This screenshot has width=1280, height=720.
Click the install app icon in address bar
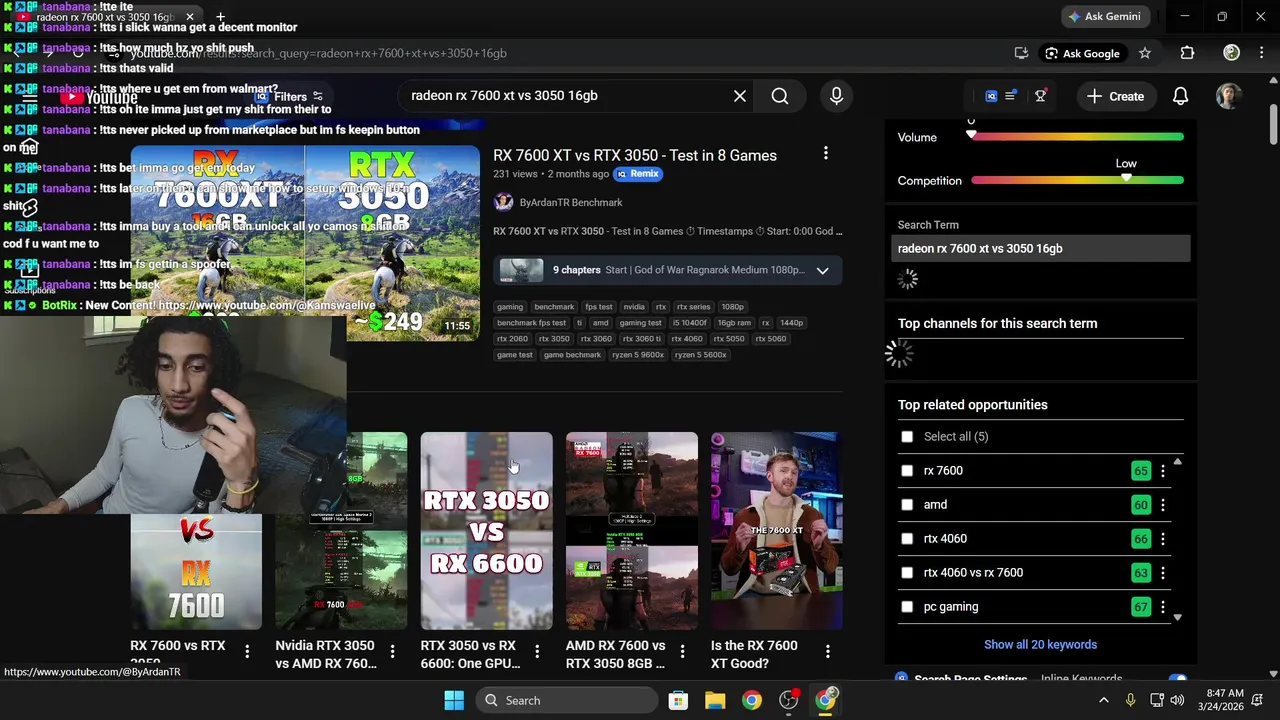pyautogui.click(x=1021, y=53)
